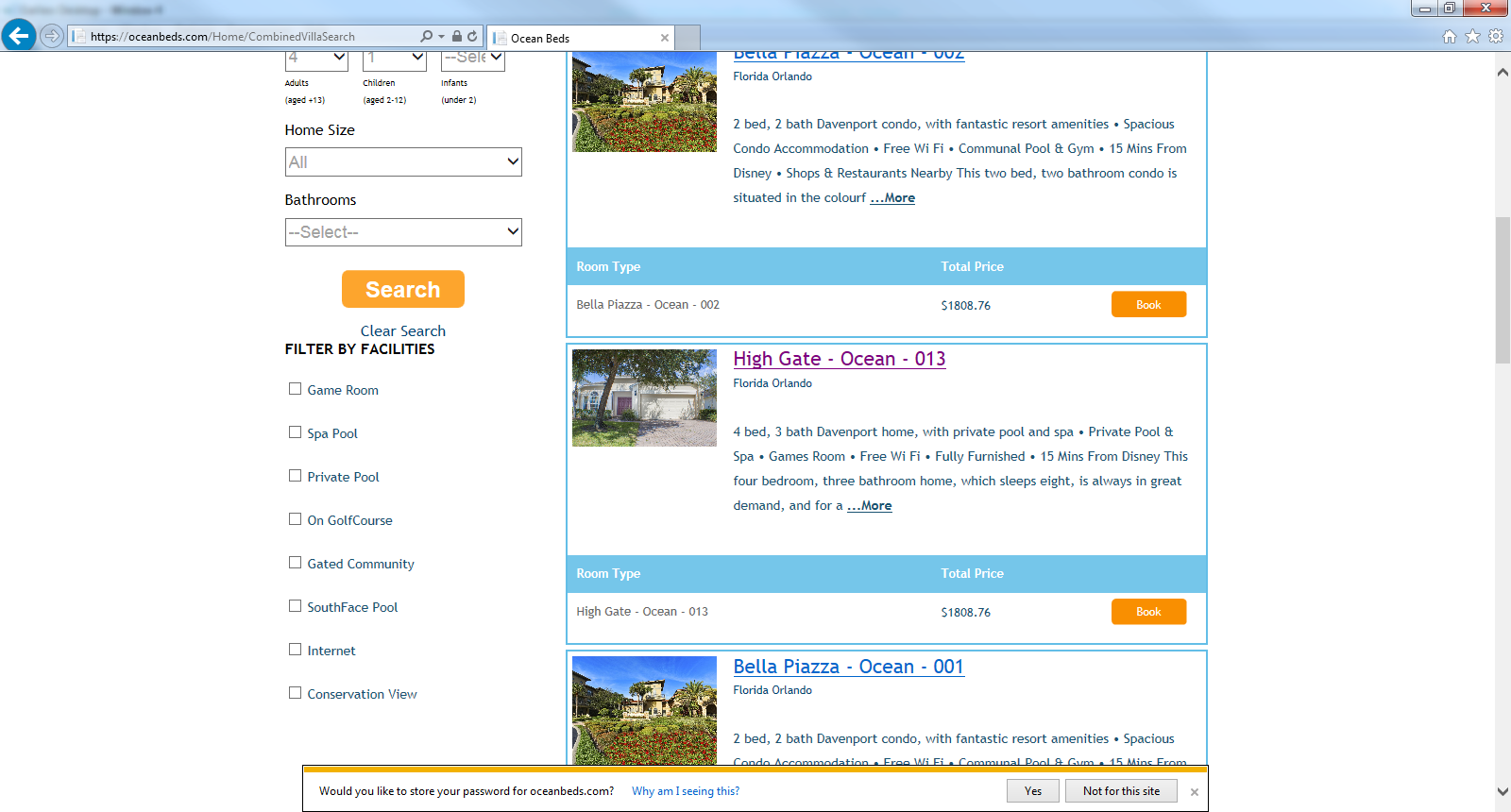Click the FILTER BY FACILITIES heading

(x=360, y=349)
